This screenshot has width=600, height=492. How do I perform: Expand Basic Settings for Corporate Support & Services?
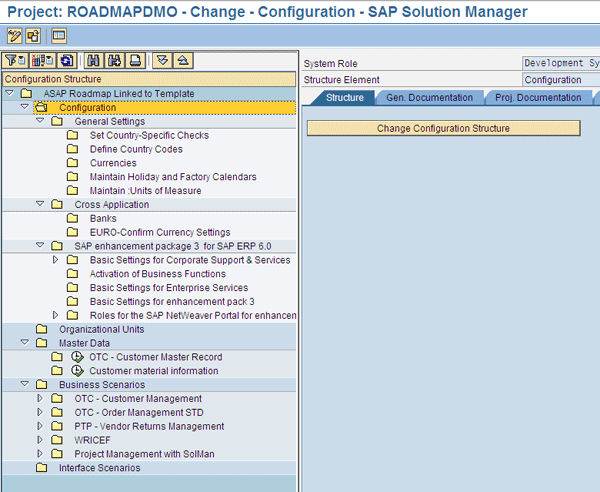(x=55, y=259)
